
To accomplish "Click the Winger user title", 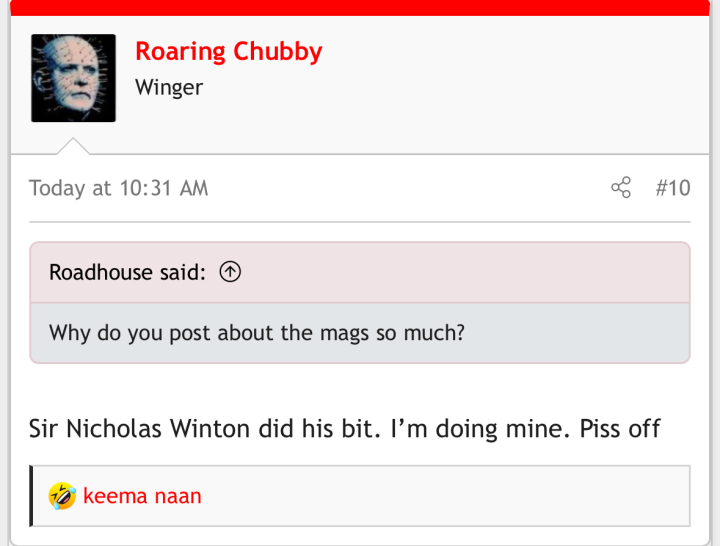I will (x=169, y=87).
